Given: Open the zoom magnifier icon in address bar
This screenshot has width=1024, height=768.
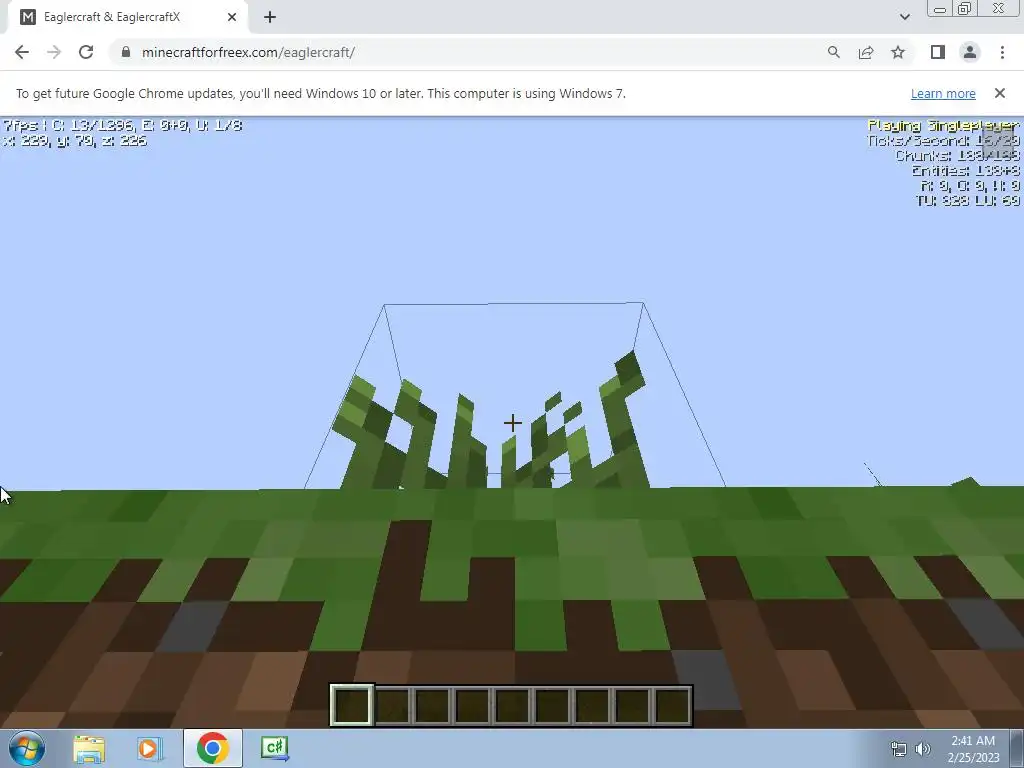Looking at the screenshot, I should pyautogui.click(x=833, y=52).
